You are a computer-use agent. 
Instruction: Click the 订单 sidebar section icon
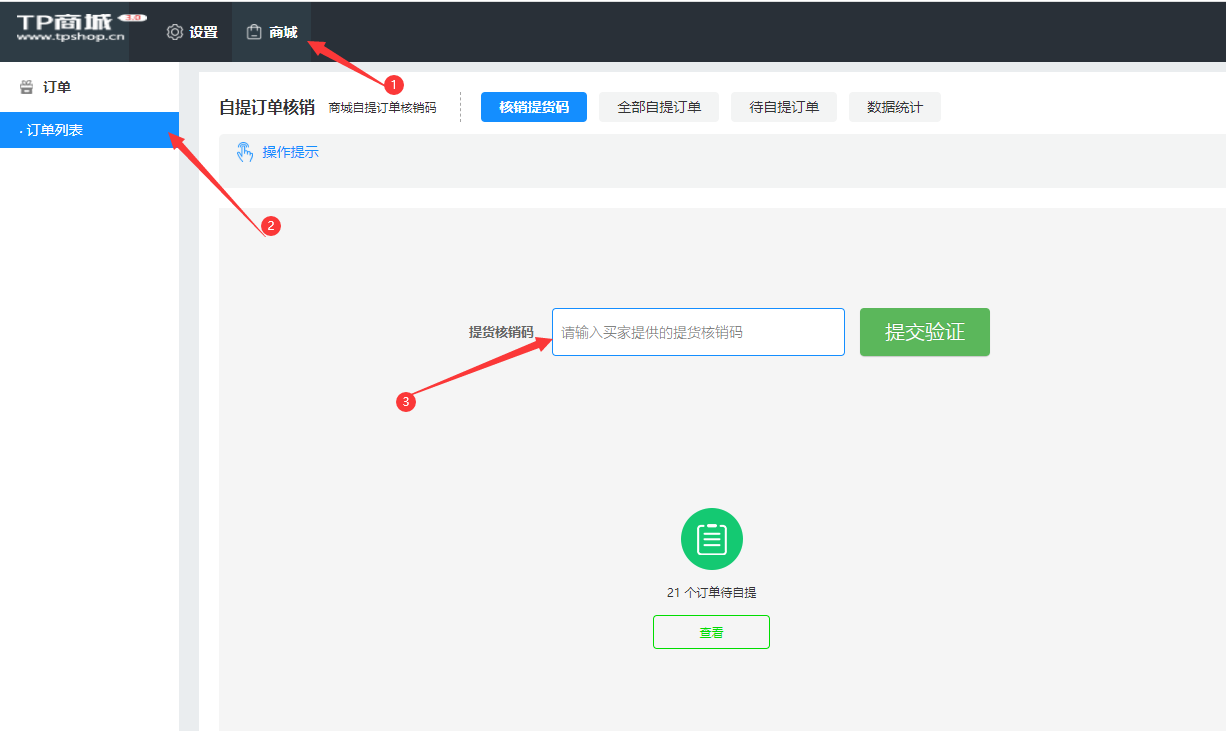[x=27, y=87]
